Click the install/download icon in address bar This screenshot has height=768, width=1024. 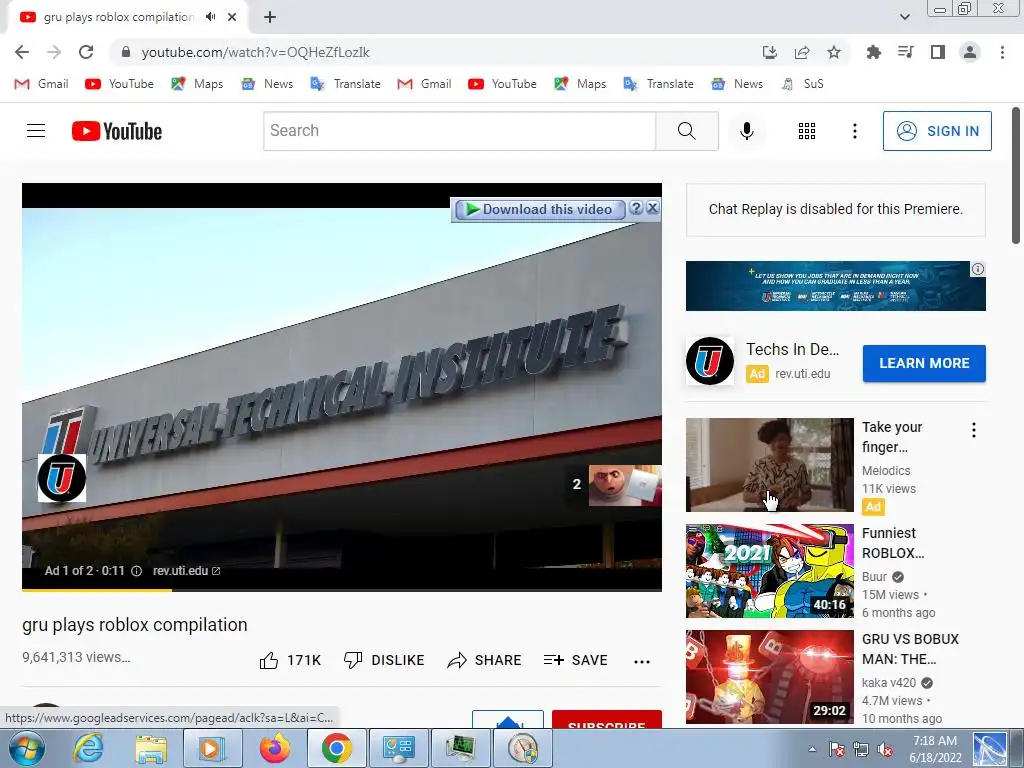pyautogui.click(x=770, y=52)
